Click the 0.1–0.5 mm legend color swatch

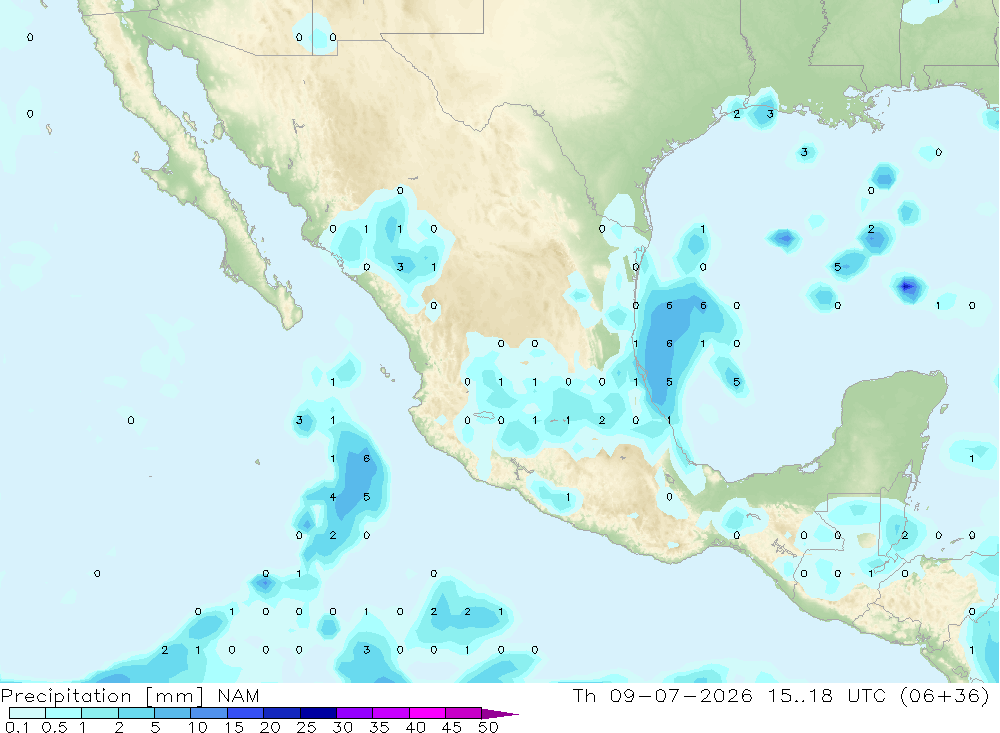coord(27,713)
